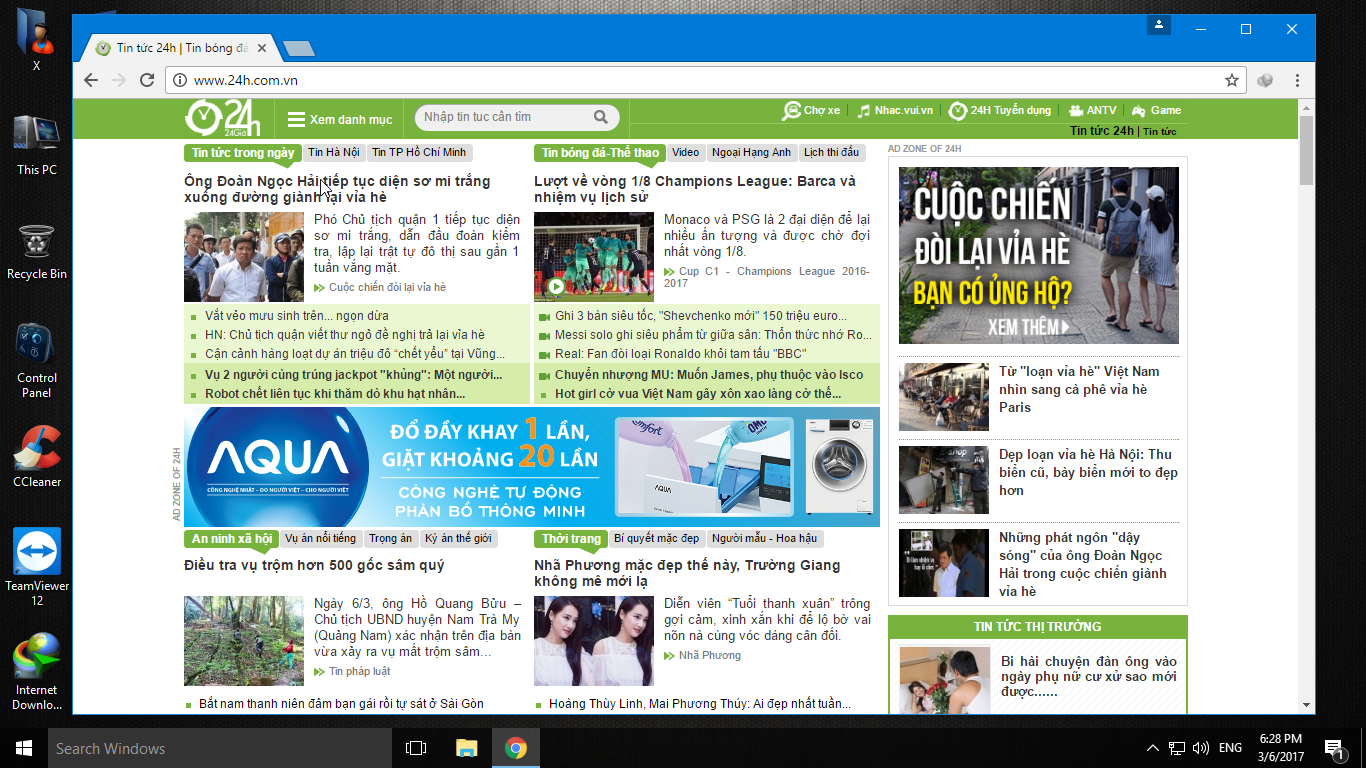Switch to the Ngoại Hạng Anh tab

751,153
